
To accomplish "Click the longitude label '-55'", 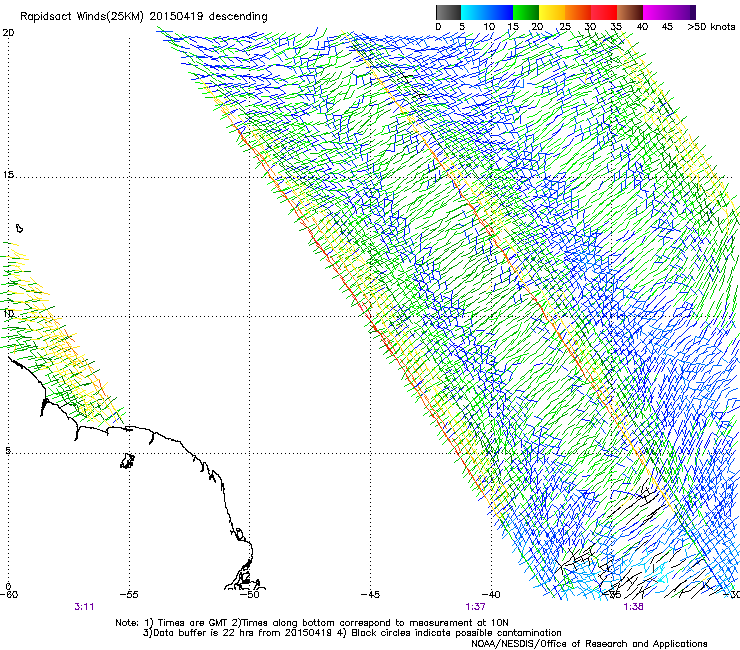I will click(x=129, y=594).
